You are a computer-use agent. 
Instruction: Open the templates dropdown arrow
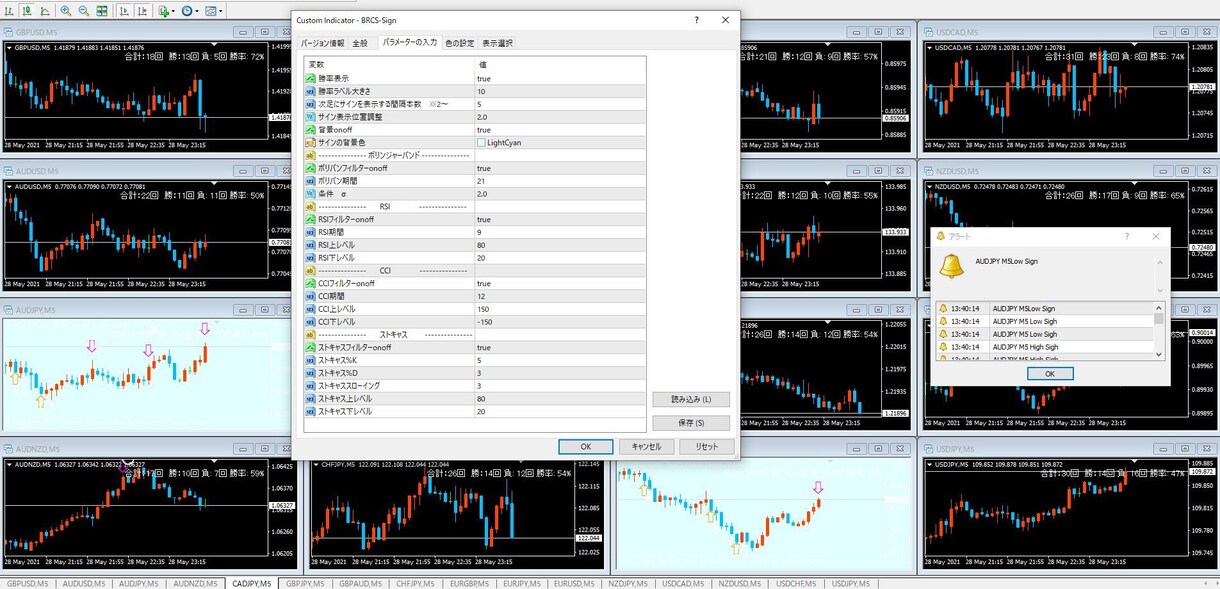(221, 11)
